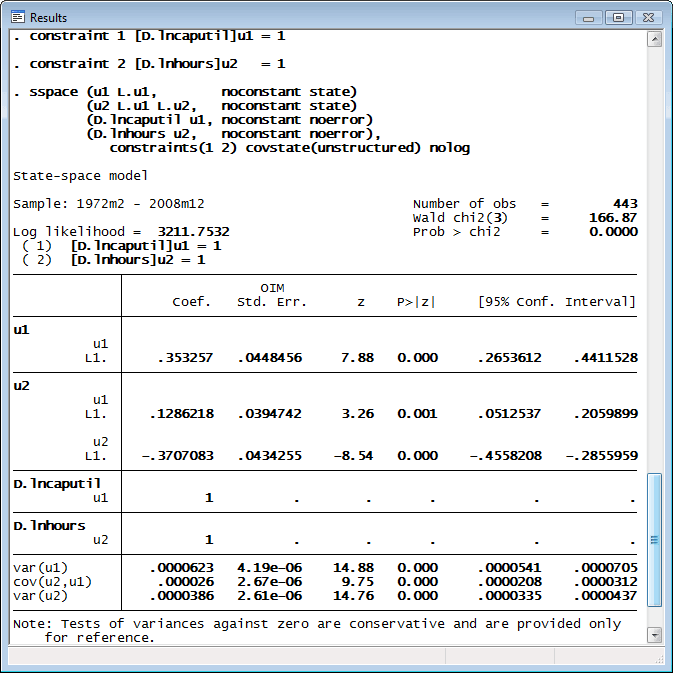Click the bold u2 equation heading
Image resolution: width=673 pixels, height=673 pixels.
(21, 386)
